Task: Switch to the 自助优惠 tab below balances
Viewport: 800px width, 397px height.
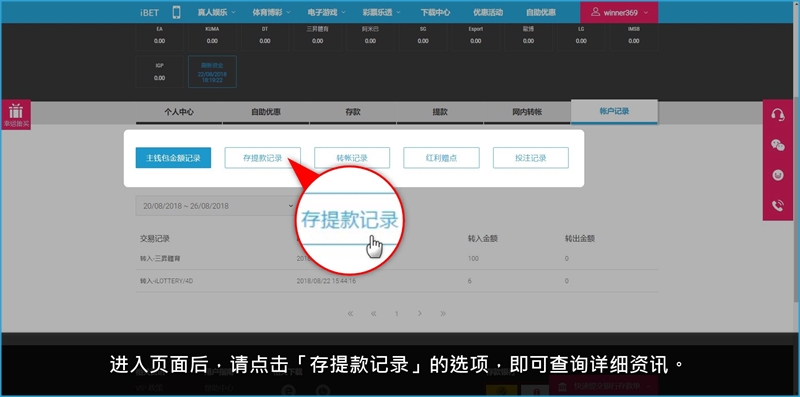Action: (266, 112)
